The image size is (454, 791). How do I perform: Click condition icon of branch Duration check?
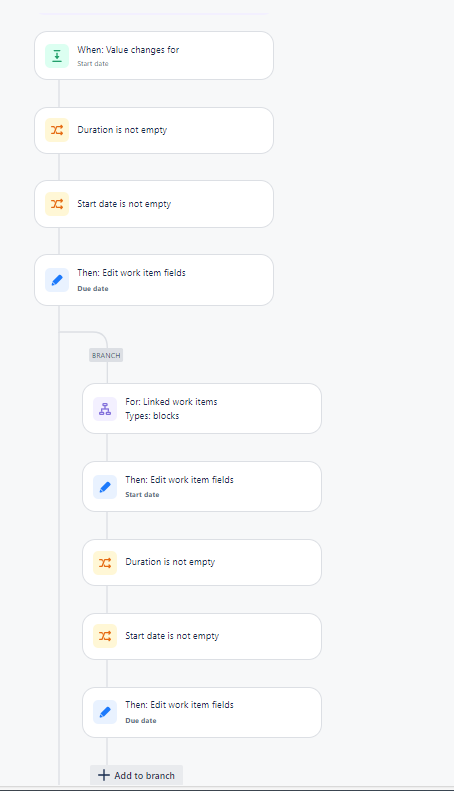105,562
